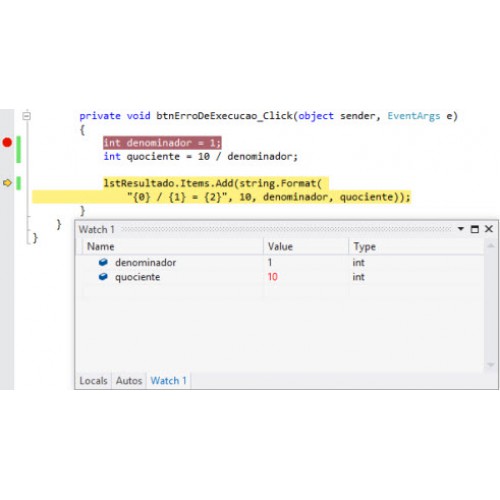Open the Watch 1 window options dropdown
Screen dimensions: 500x500
point(461,229)
